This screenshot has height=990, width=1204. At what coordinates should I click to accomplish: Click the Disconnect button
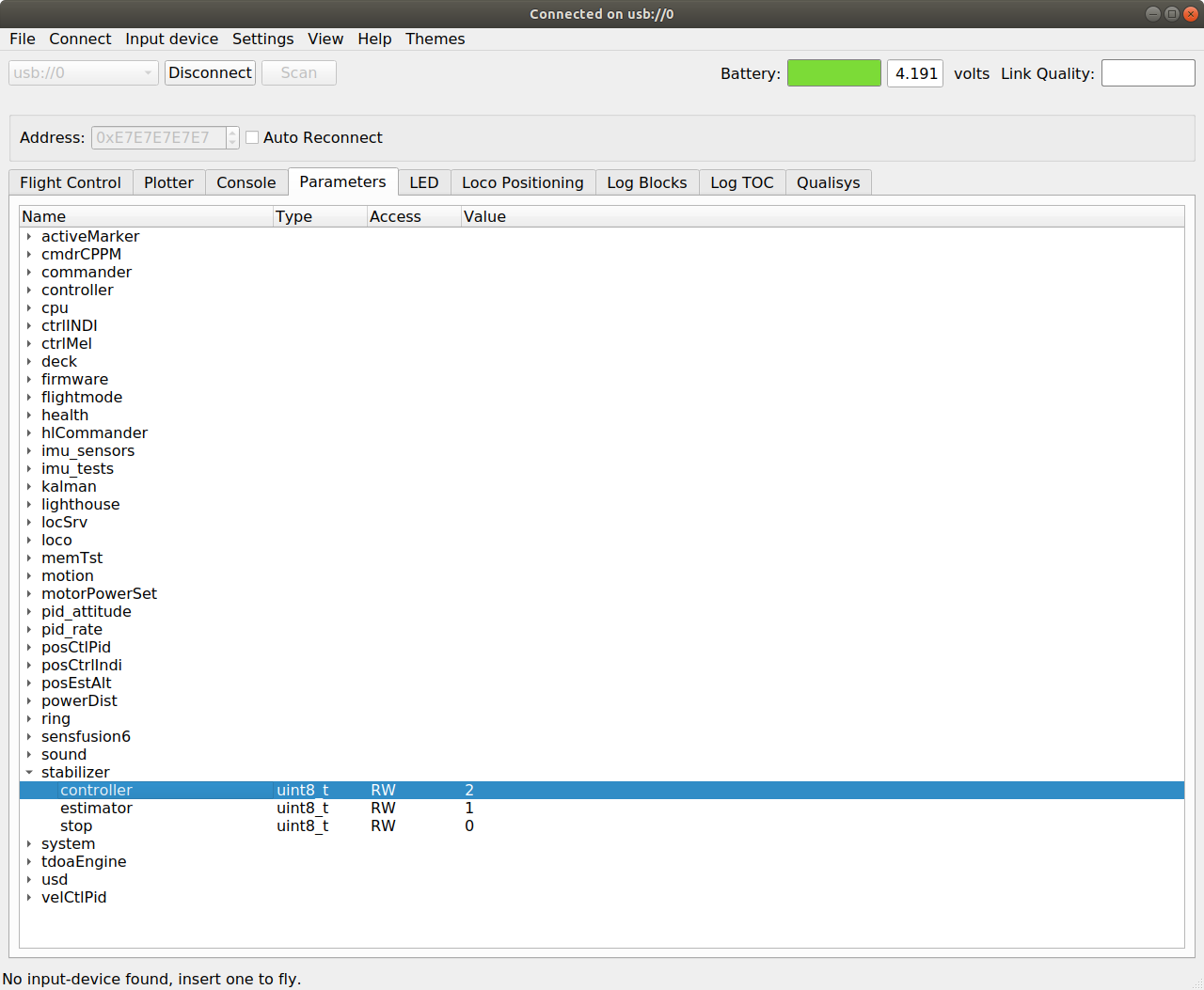(210, 73)
